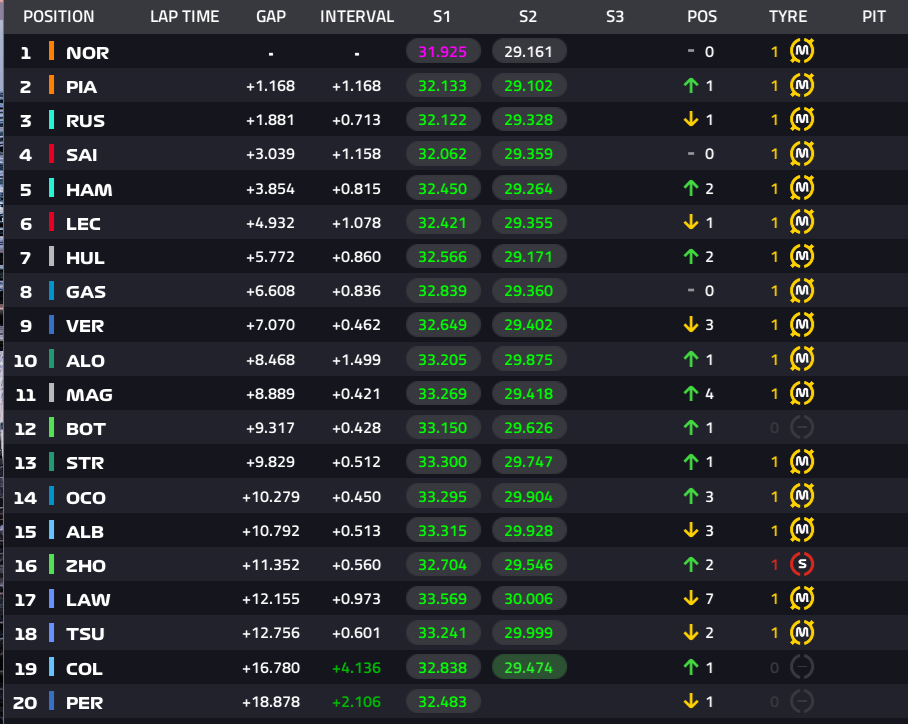Click BOT's green team color bar
Screen dimensions: 908x724
click(52, 427)
